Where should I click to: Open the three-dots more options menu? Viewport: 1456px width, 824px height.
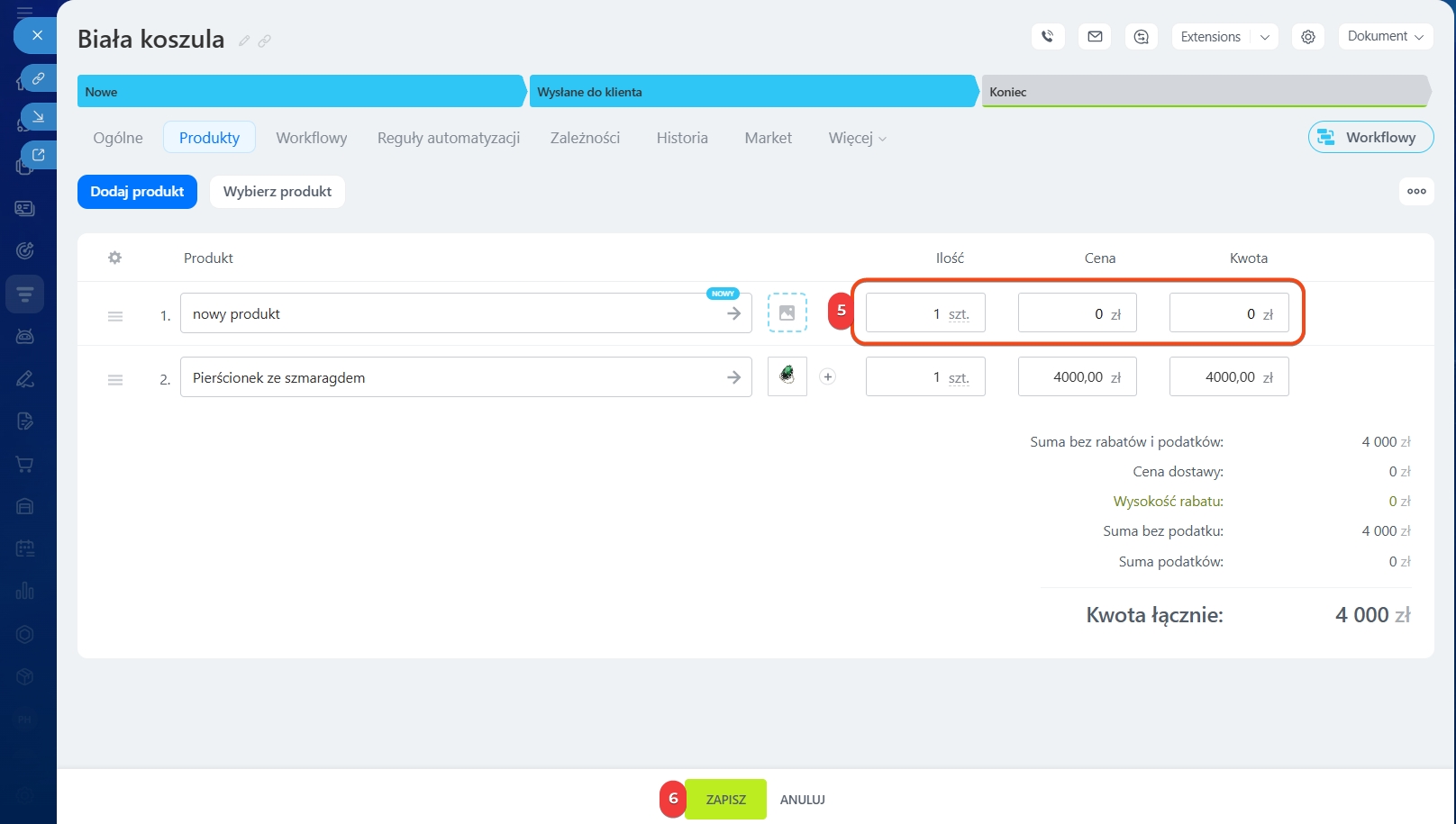tap(1416, 191)
